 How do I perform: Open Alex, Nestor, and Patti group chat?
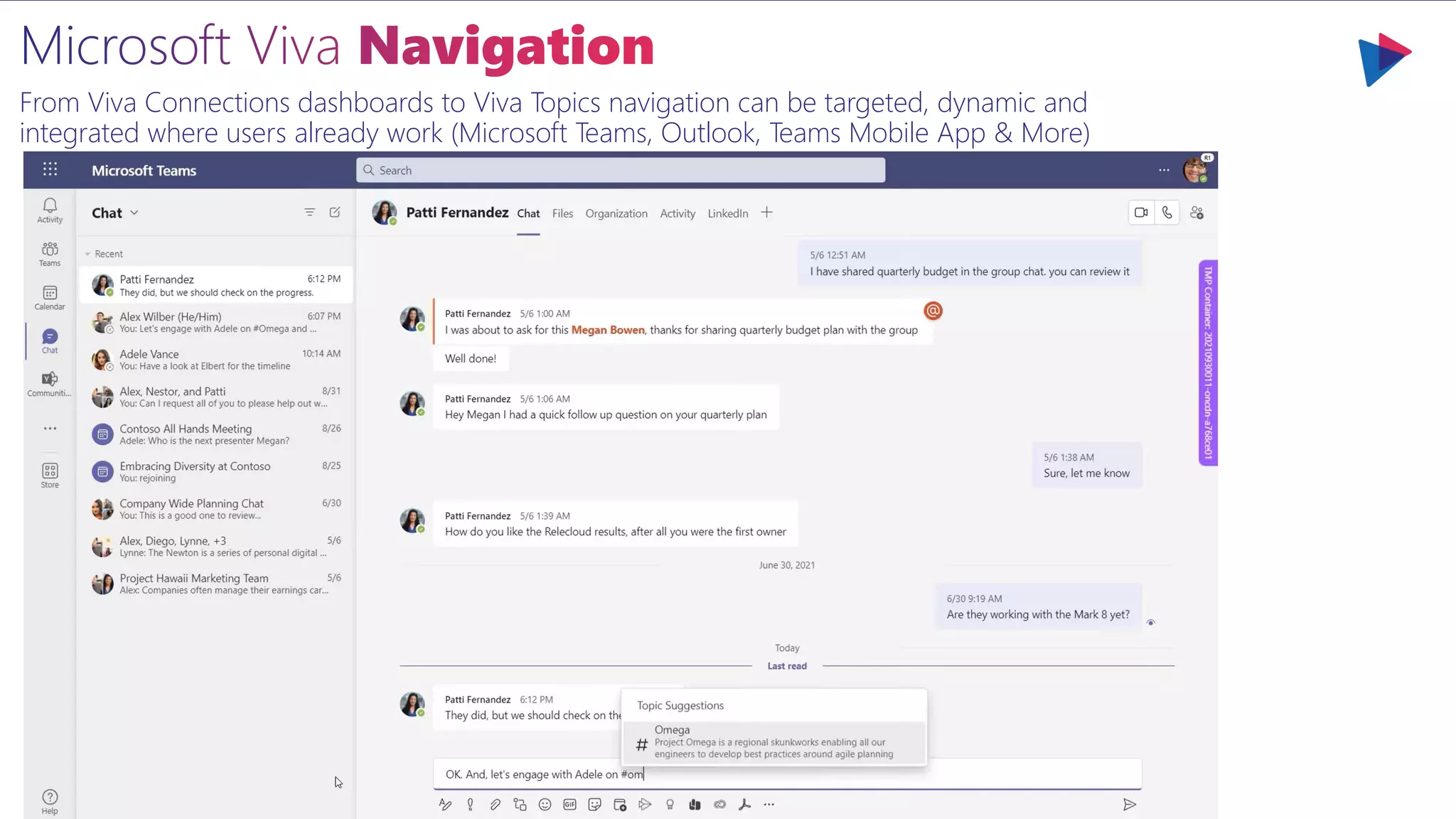(216, 397)
